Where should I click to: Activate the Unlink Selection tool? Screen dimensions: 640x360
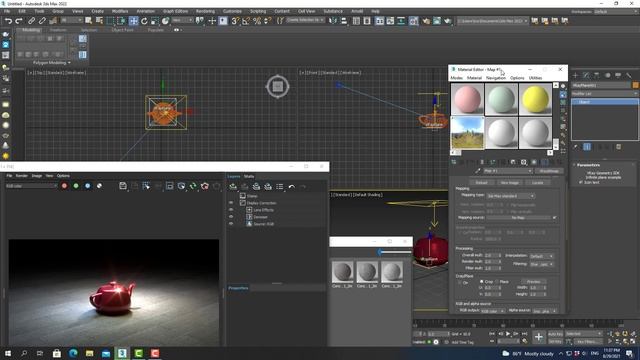pyautogui.click(x=42, y=21)
